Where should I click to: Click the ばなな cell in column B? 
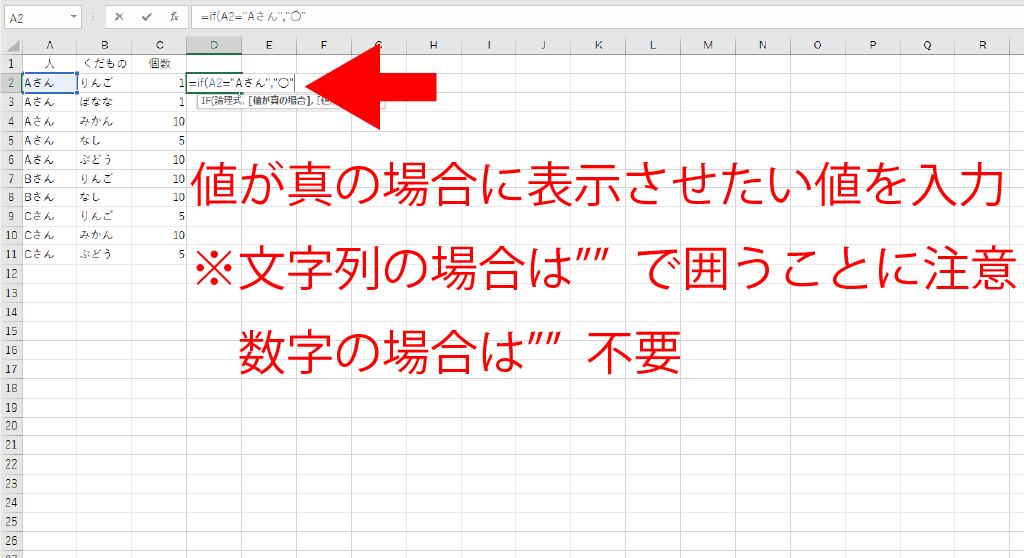[104, 102]
